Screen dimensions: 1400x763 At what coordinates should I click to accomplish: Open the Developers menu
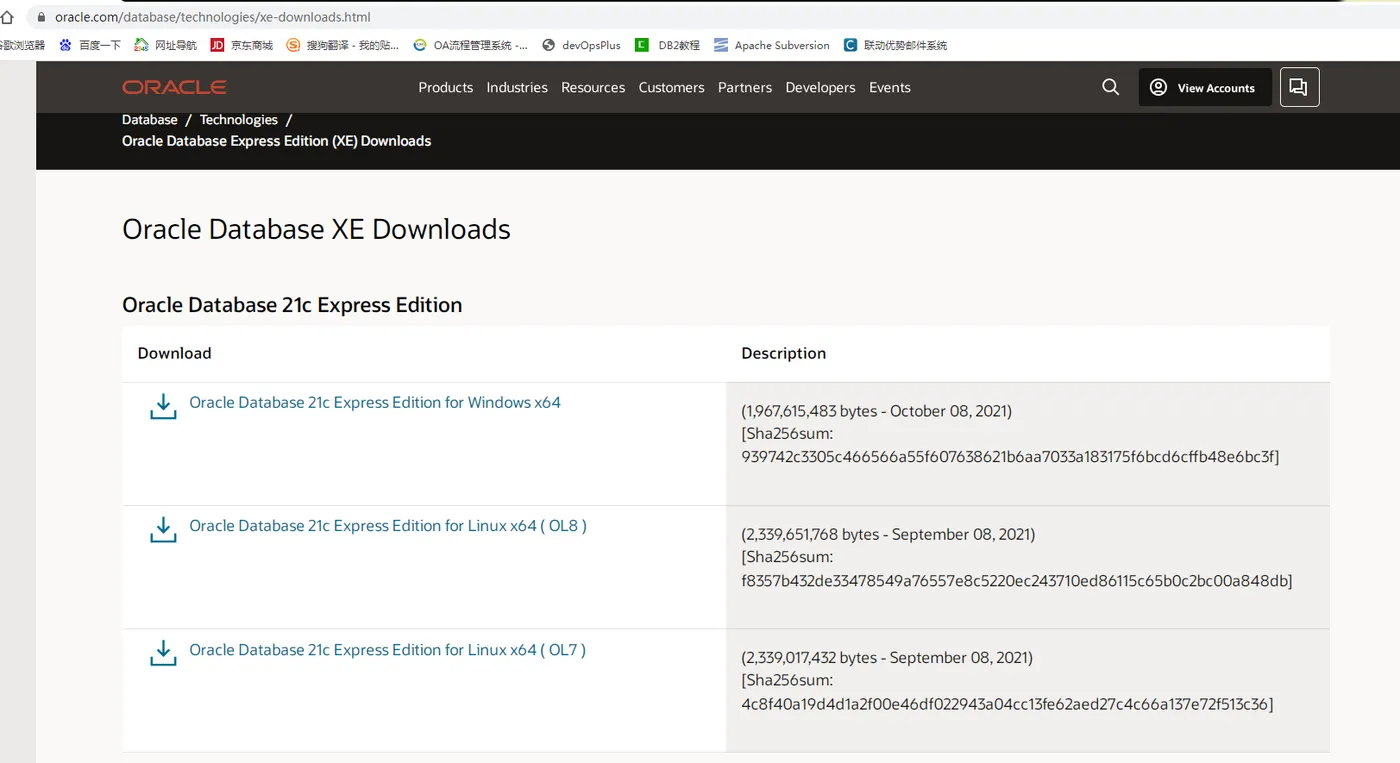tap(820, 87)
